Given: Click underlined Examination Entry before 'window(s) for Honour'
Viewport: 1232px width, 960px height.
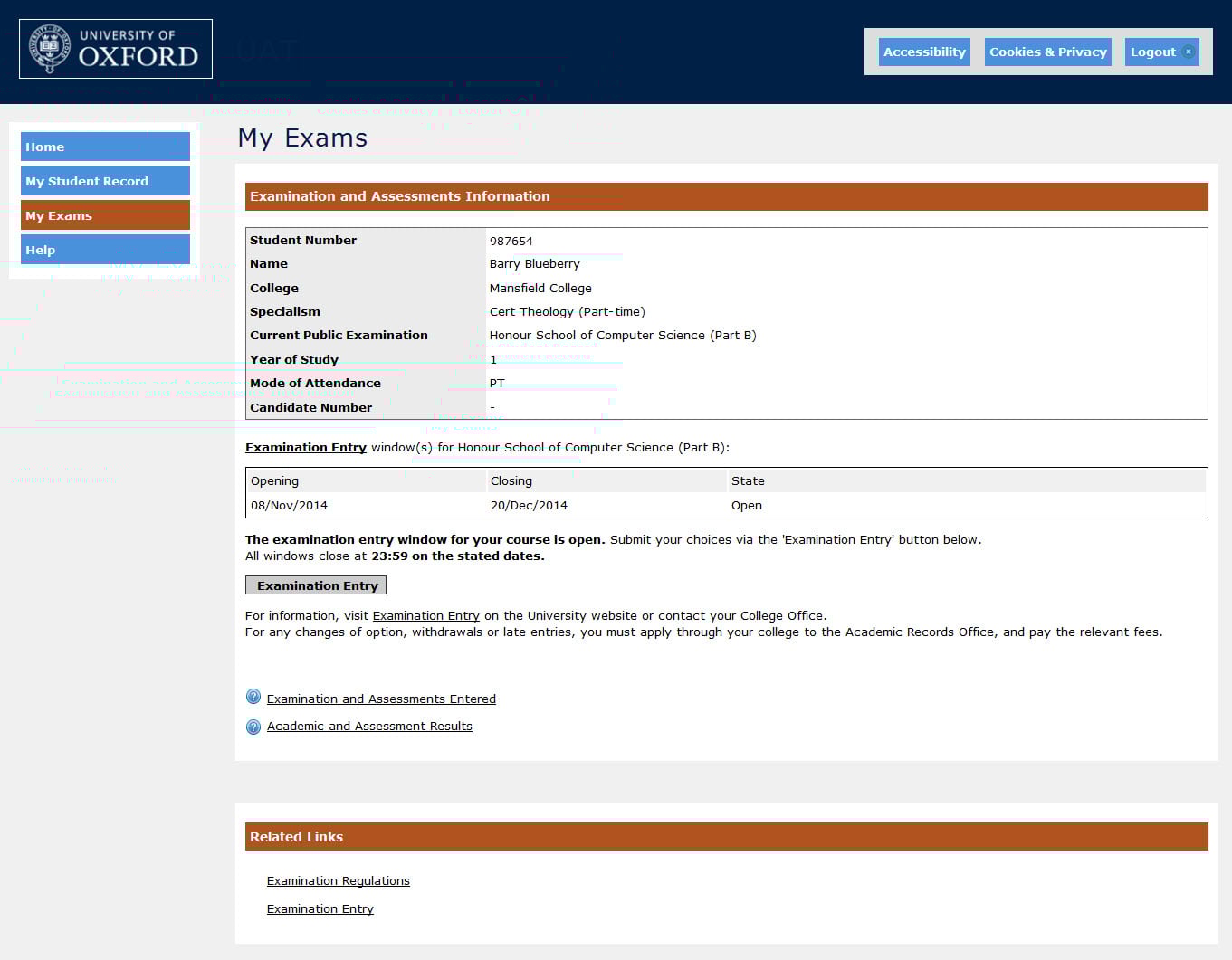Looking at the screenshot, I should [306, 447].
